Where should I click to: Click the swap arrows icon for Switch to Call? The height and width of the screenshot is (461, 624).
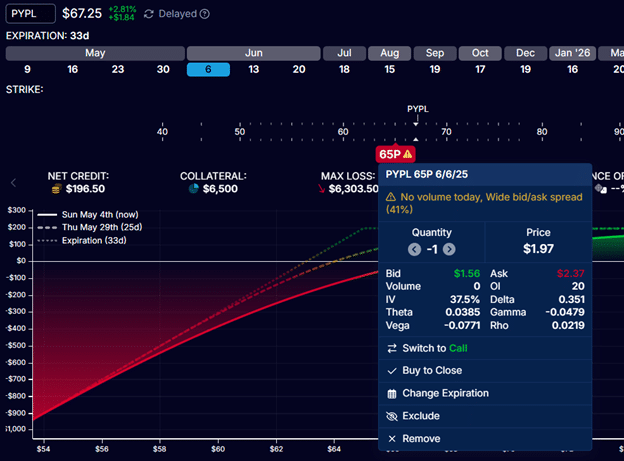click(392, 348)
